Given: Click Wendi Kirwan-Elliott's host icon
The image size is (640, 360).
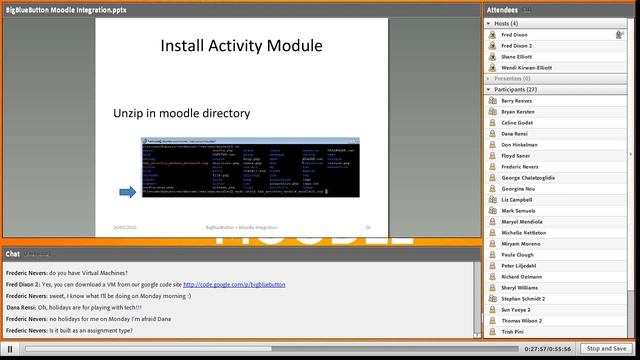Looking at the screenshot, I should click(x=492, y=68).
